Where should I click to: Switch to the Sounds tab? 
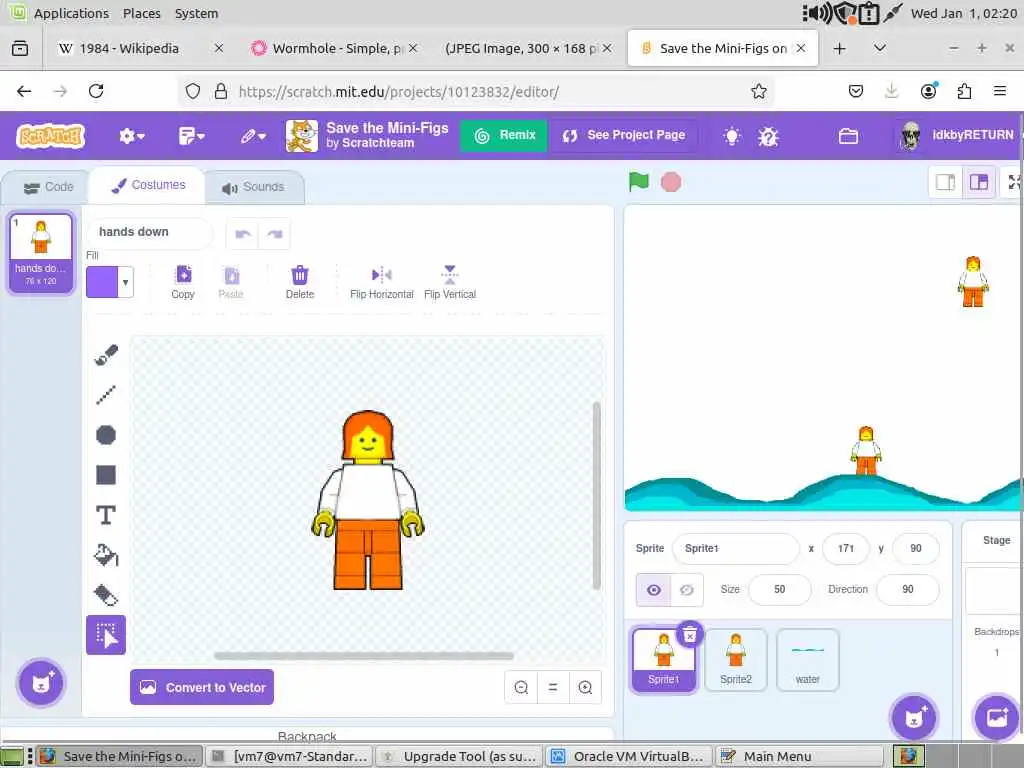(x=253, y=187)
